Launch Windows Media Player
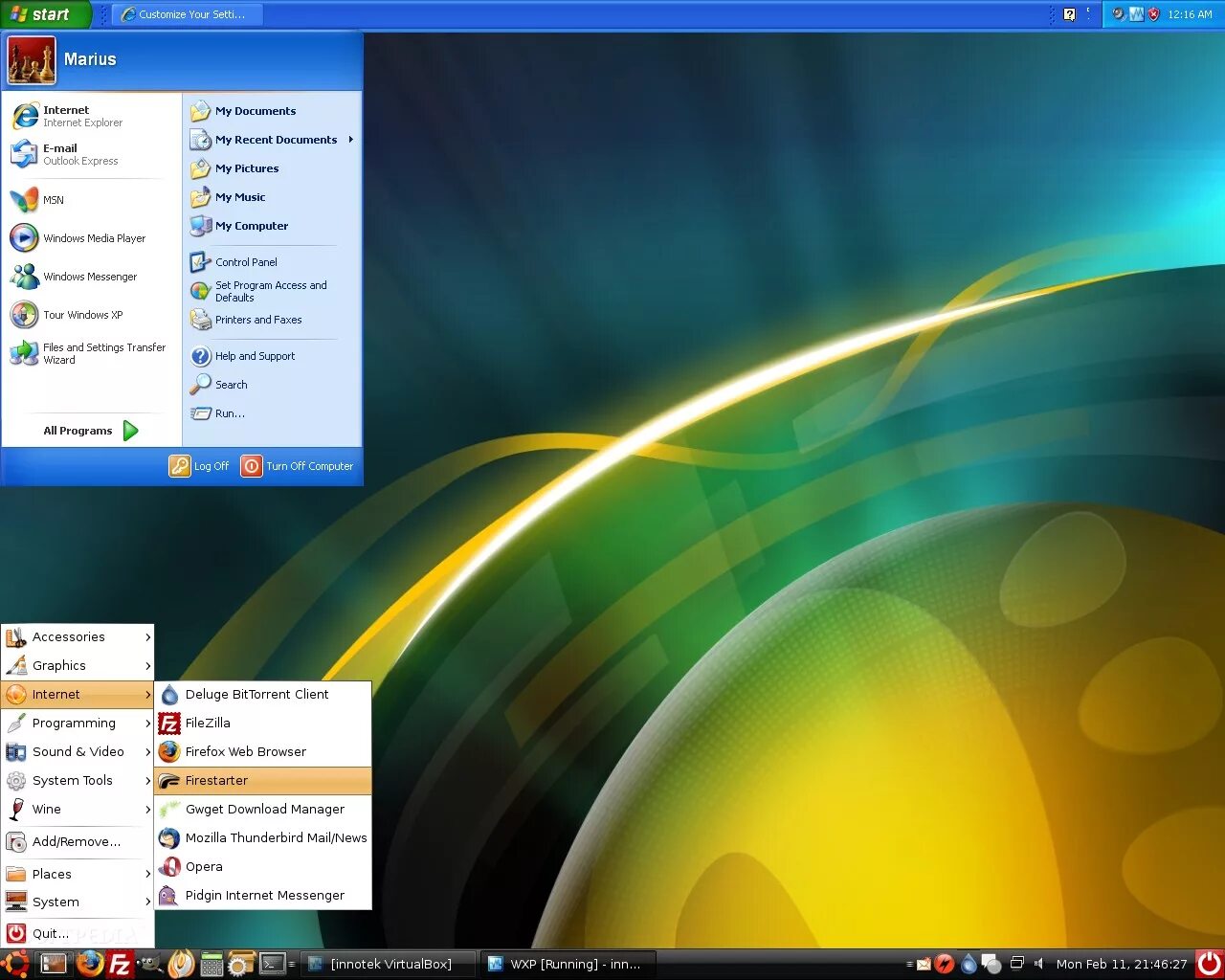This screenshot has width=1225, height=980. [x=92, y=238]
